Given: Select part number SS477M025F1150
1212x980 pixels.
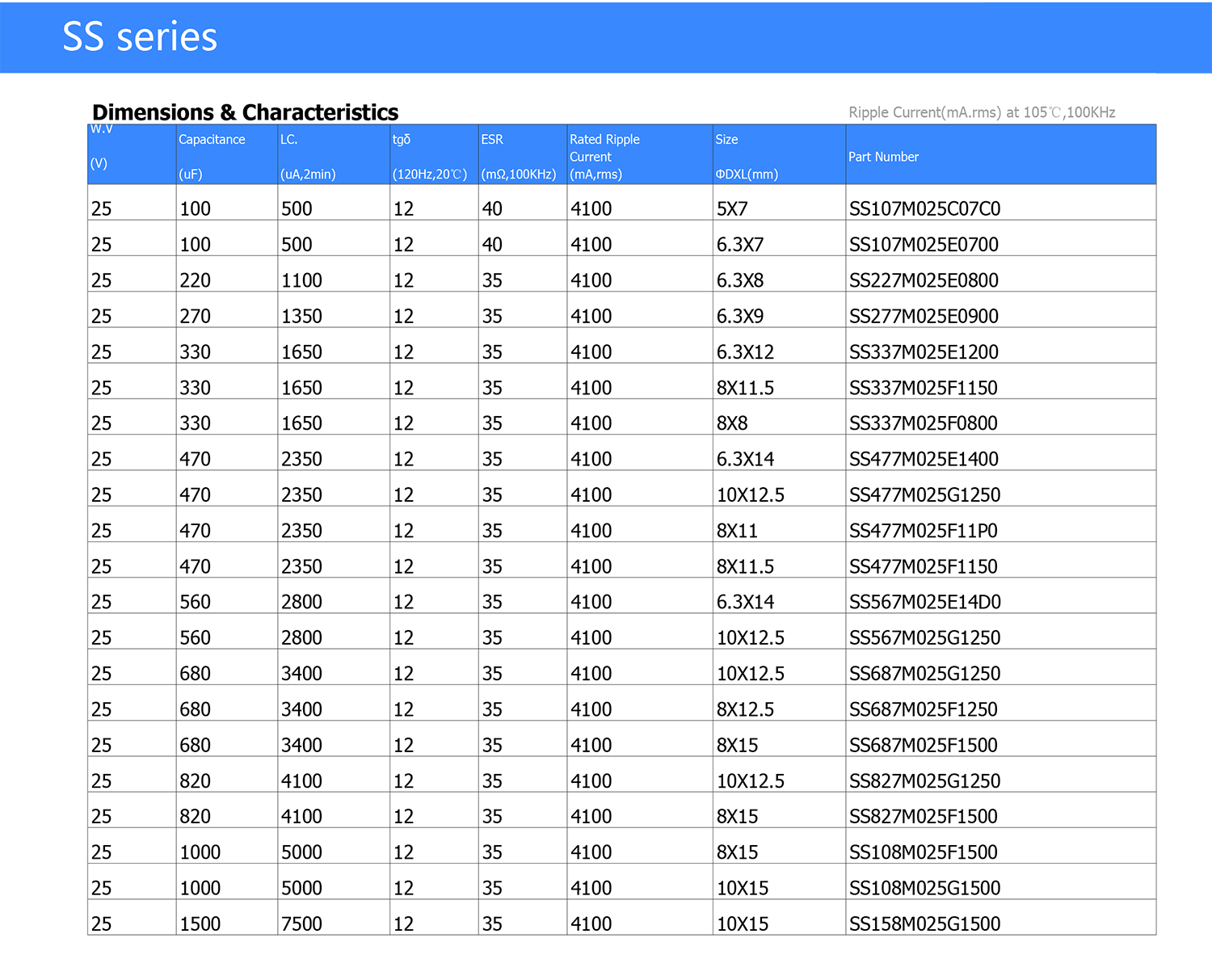Looking at the screenshot, I should click(923, 566).
